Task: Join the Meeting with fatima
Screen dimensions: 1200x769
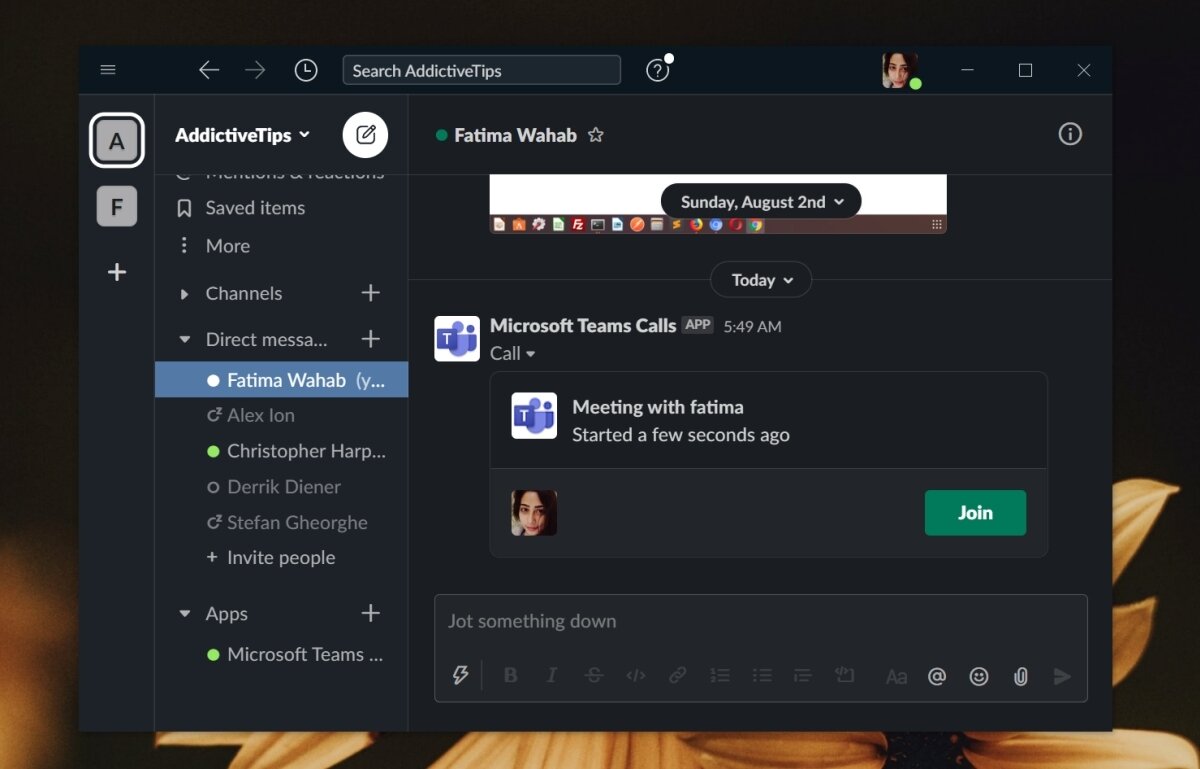Action: coord(974,512)
